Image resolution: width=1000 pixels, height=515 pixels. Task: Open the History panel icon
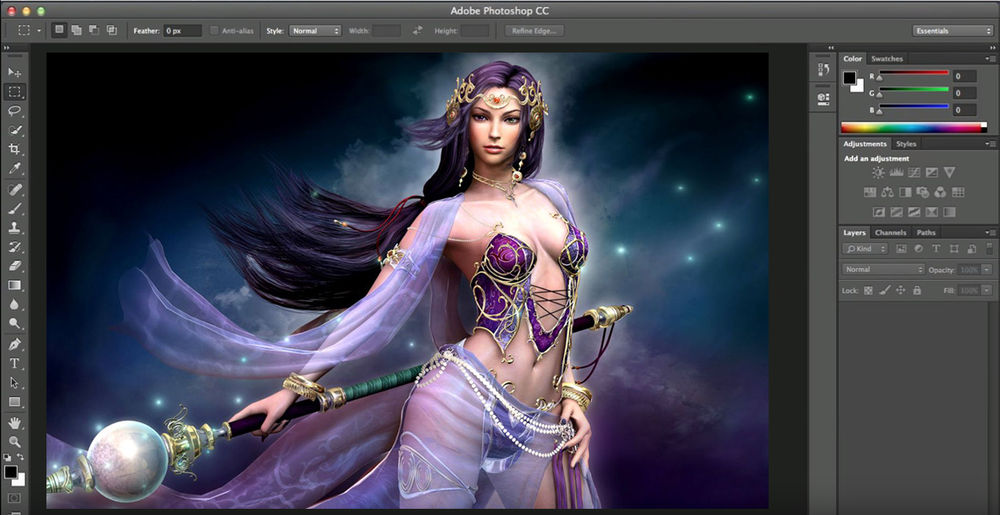coord(823,69)
